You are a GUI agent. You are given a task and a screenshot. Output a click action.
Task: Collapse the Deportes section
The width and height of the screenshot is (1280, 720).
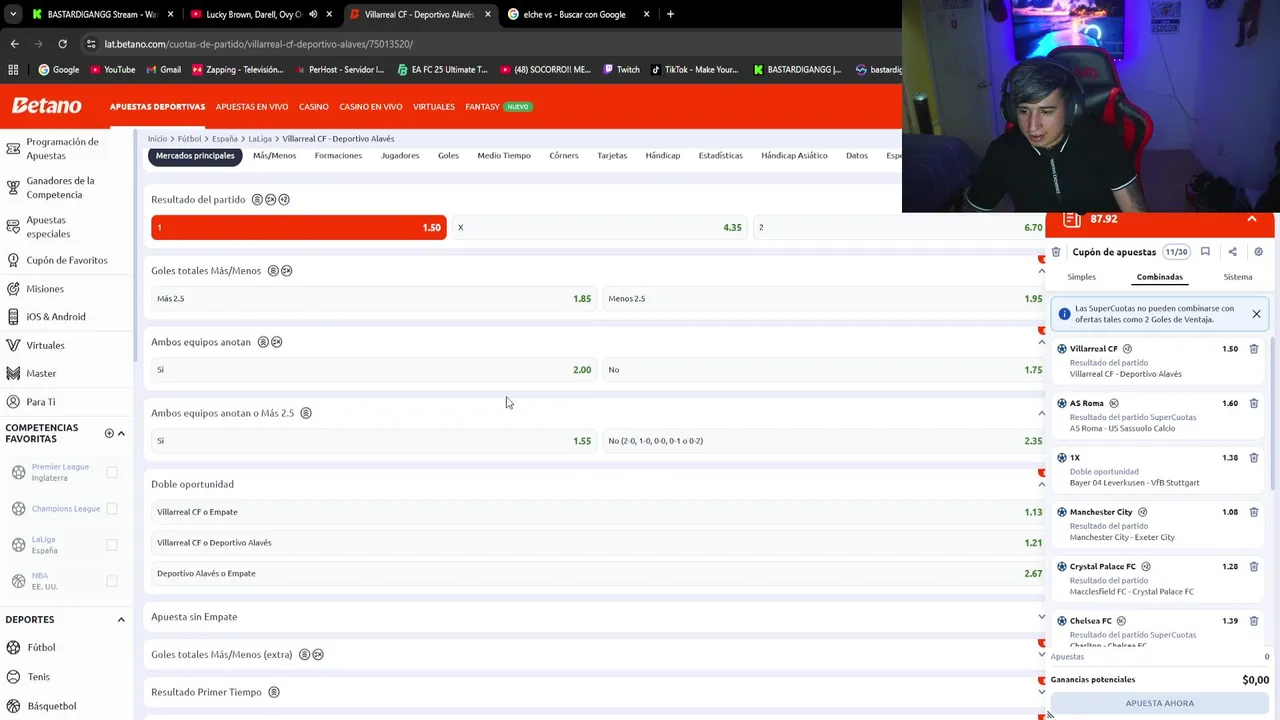coord(121,619)
